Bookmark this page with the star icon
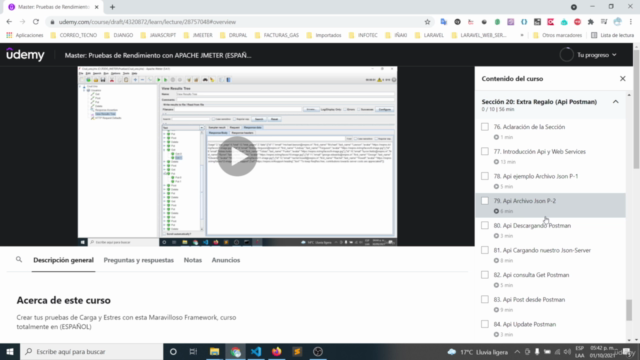 point(427,22)
